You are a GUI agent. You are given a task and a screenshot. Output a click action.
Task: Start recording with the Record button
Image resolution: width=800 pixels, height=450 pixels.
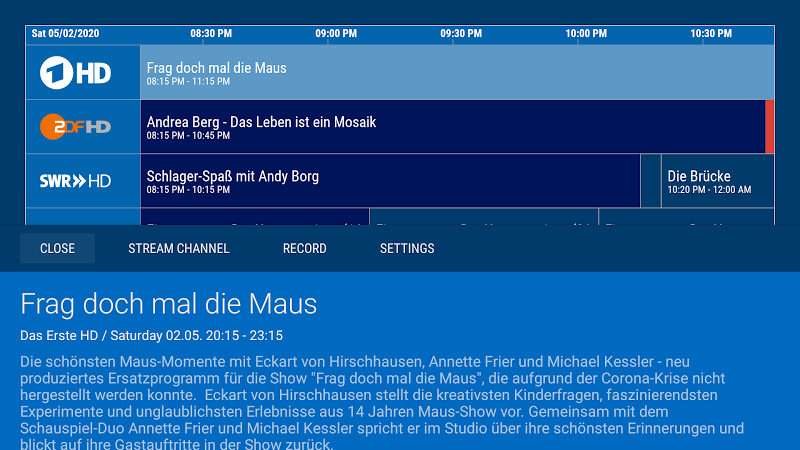click(304, 248)
